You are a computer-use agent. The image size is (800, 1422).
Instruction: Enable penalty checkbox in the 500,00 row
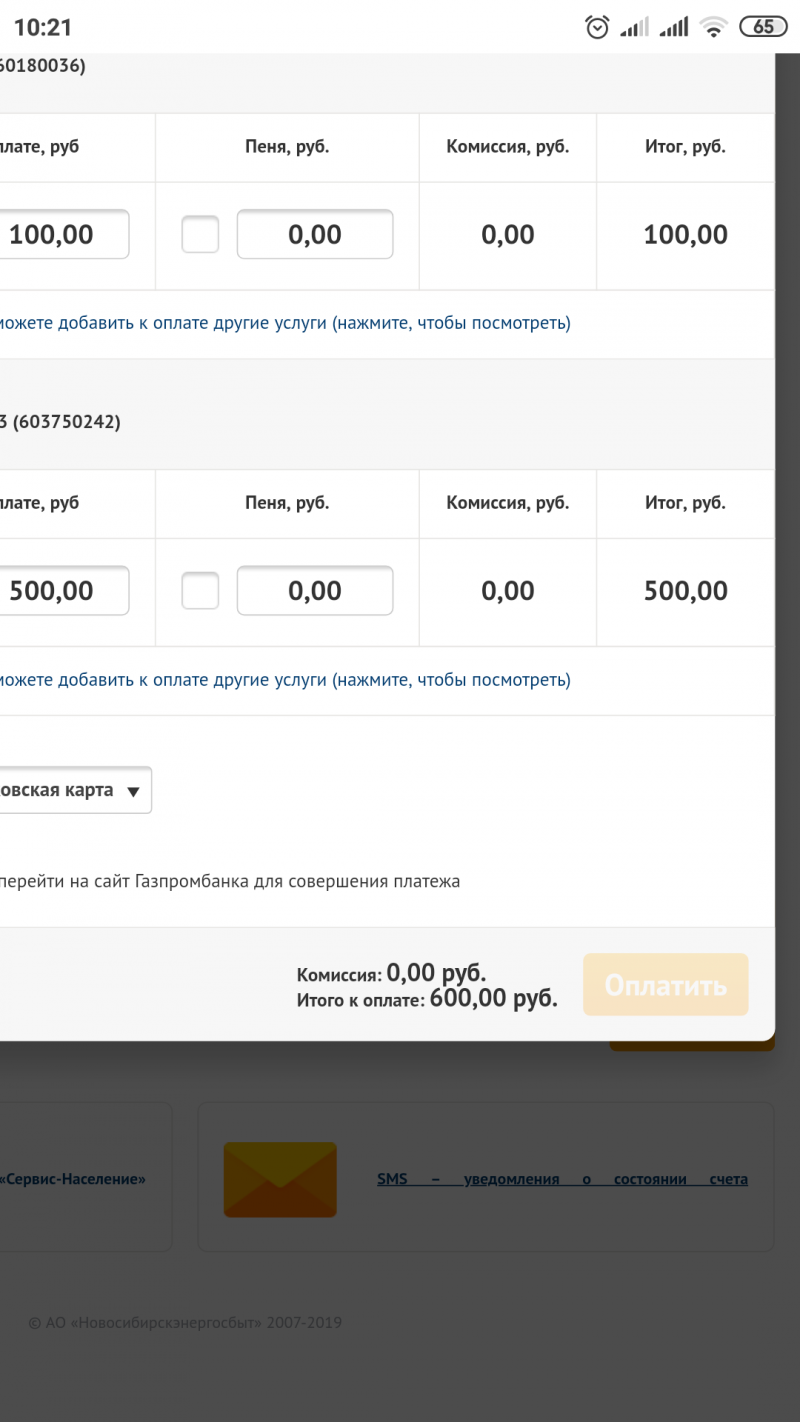(200, 591)
